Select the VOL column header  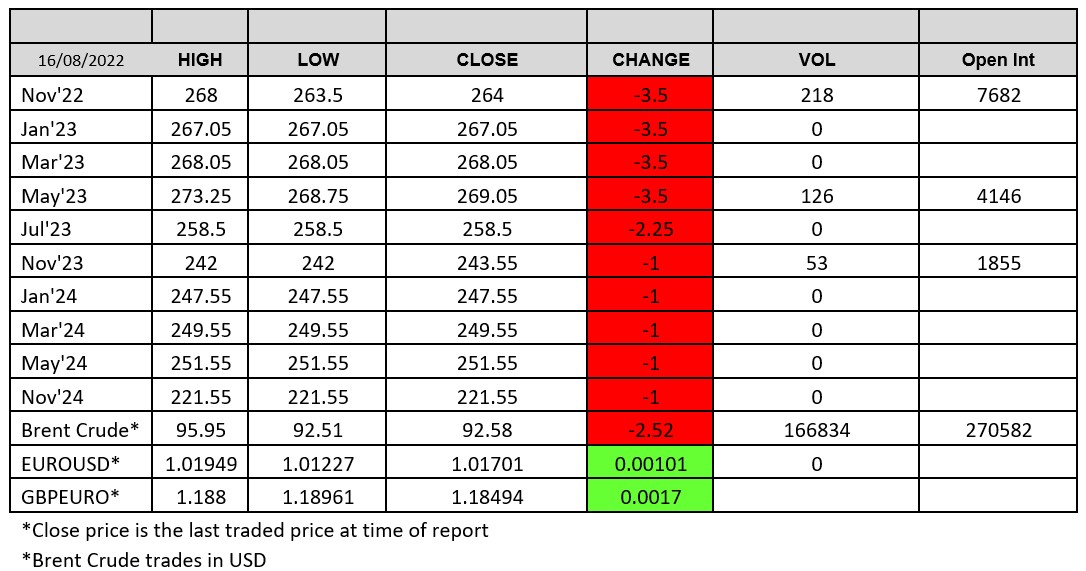(816, 60)
